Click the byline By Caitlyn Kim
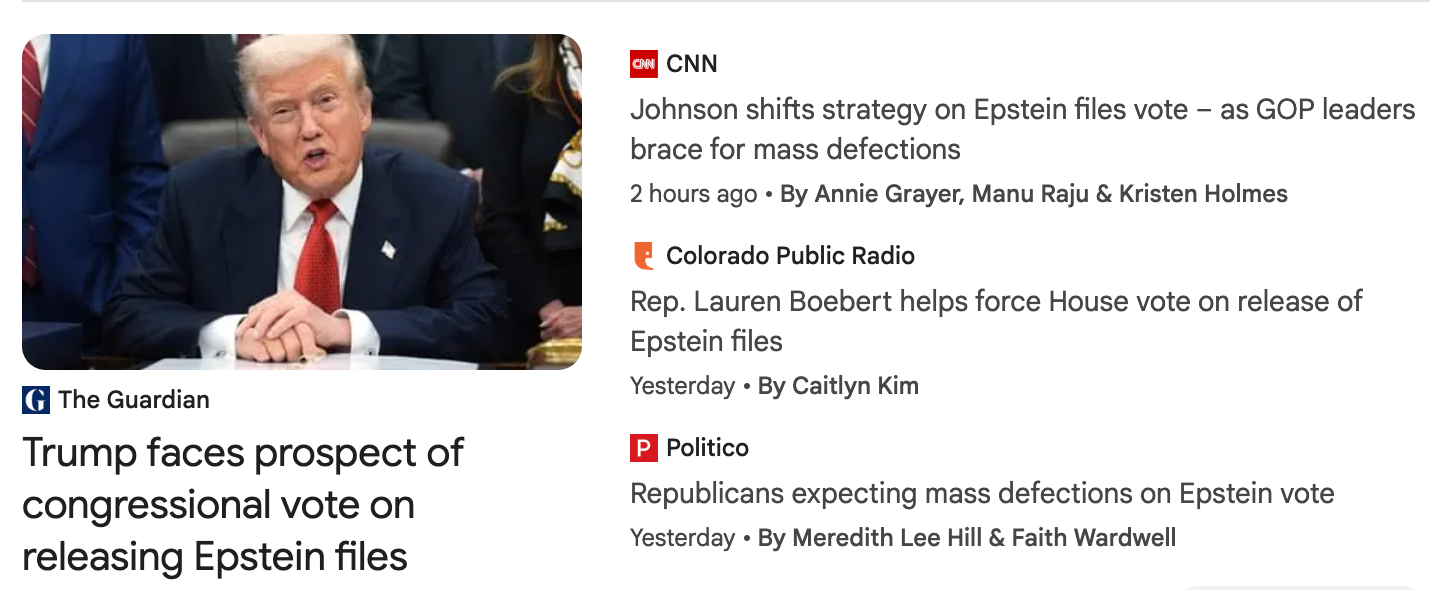The height and width of the screenshot is (590, 1450). tap(838, 386)
